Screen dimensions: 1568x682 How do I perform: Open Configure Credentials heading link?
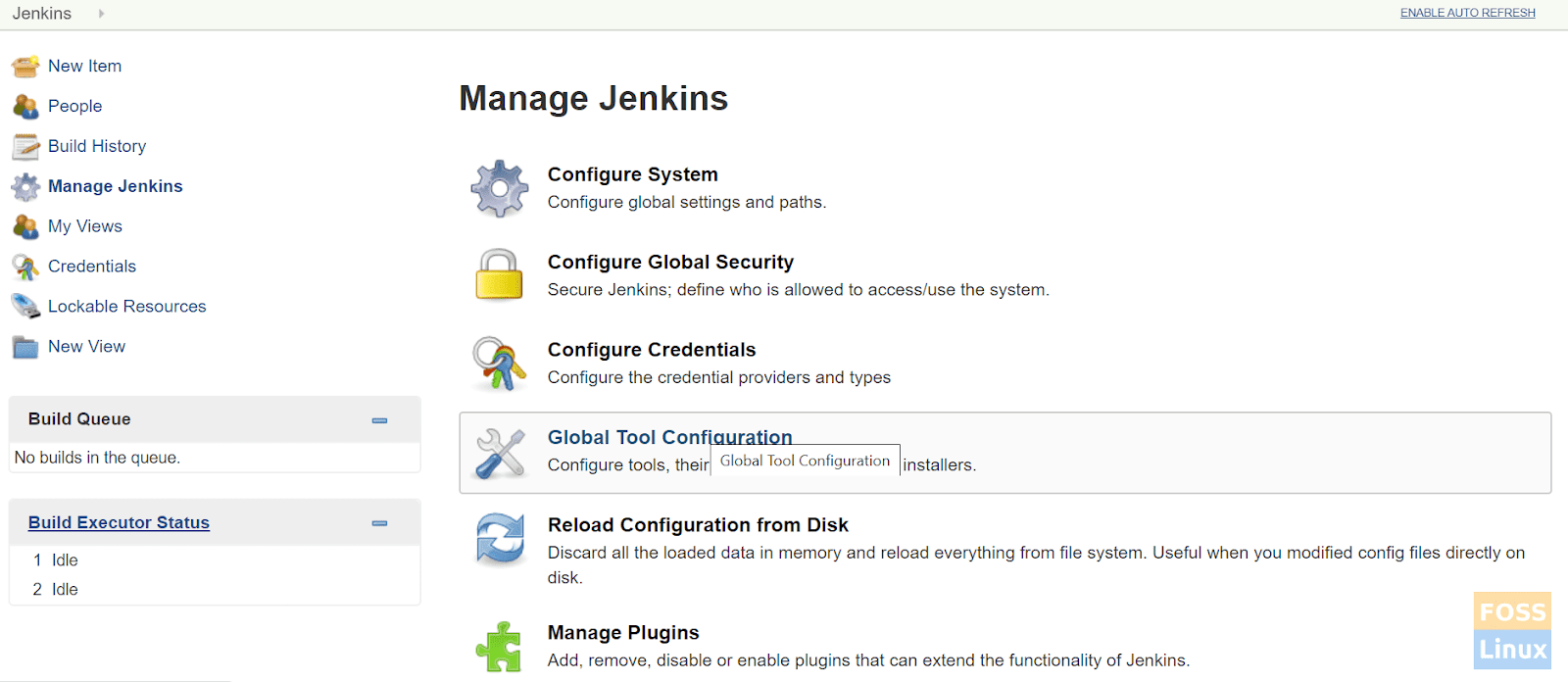click(x=652, y=351)
